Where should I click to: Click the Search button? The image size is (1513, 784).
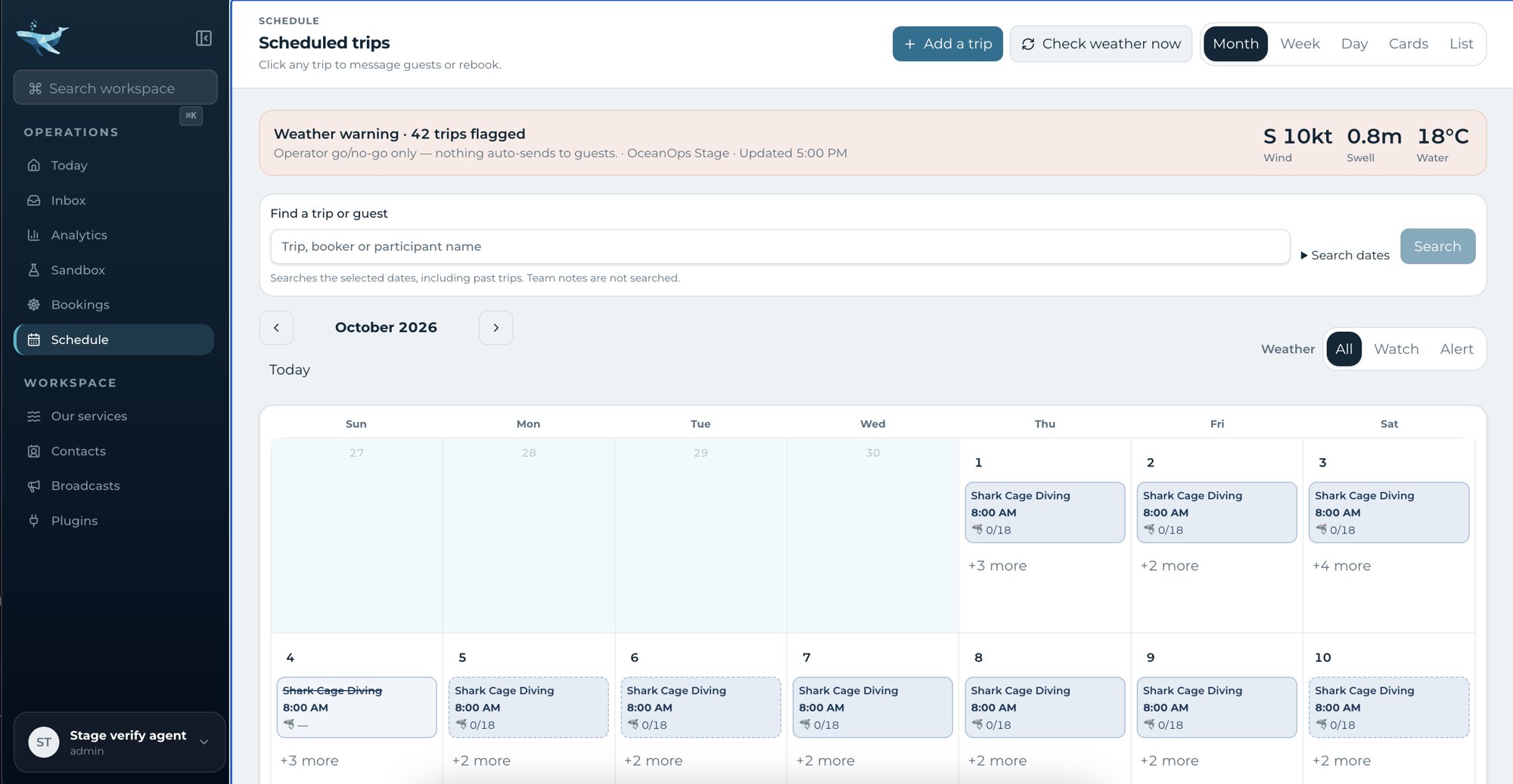point(1438,246)
